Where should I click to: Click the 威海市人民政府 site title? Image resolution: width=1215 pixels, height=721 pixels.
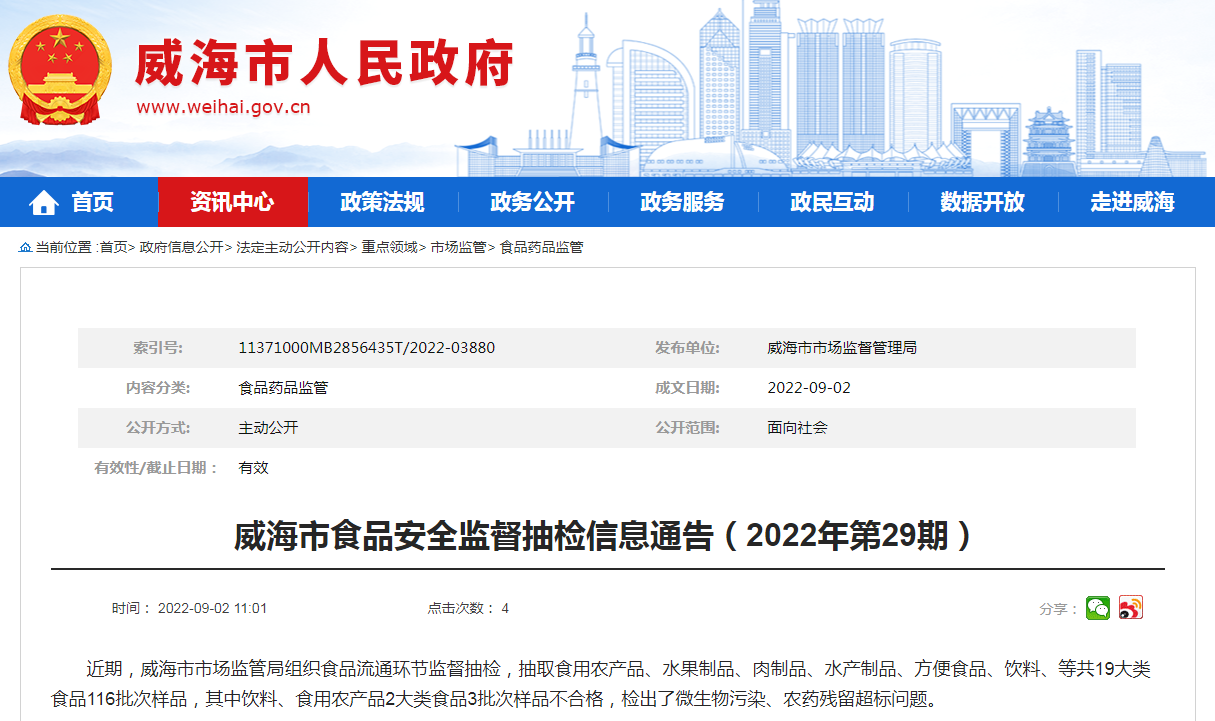point(324,64)
